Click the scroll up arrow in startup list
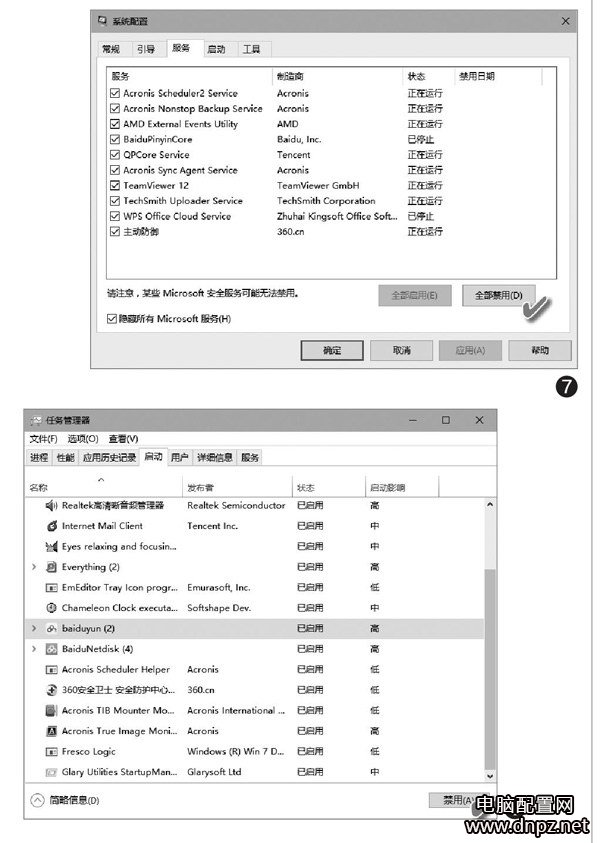 [490, 505]
